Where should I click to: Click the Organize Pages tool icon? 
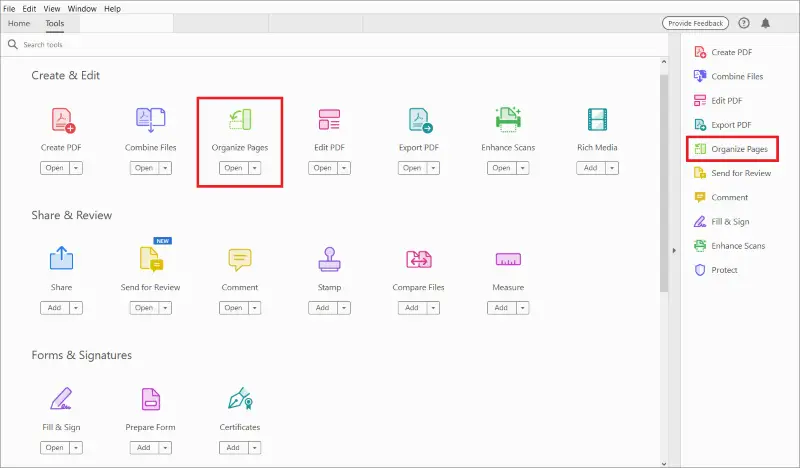[x=240, y=120]
